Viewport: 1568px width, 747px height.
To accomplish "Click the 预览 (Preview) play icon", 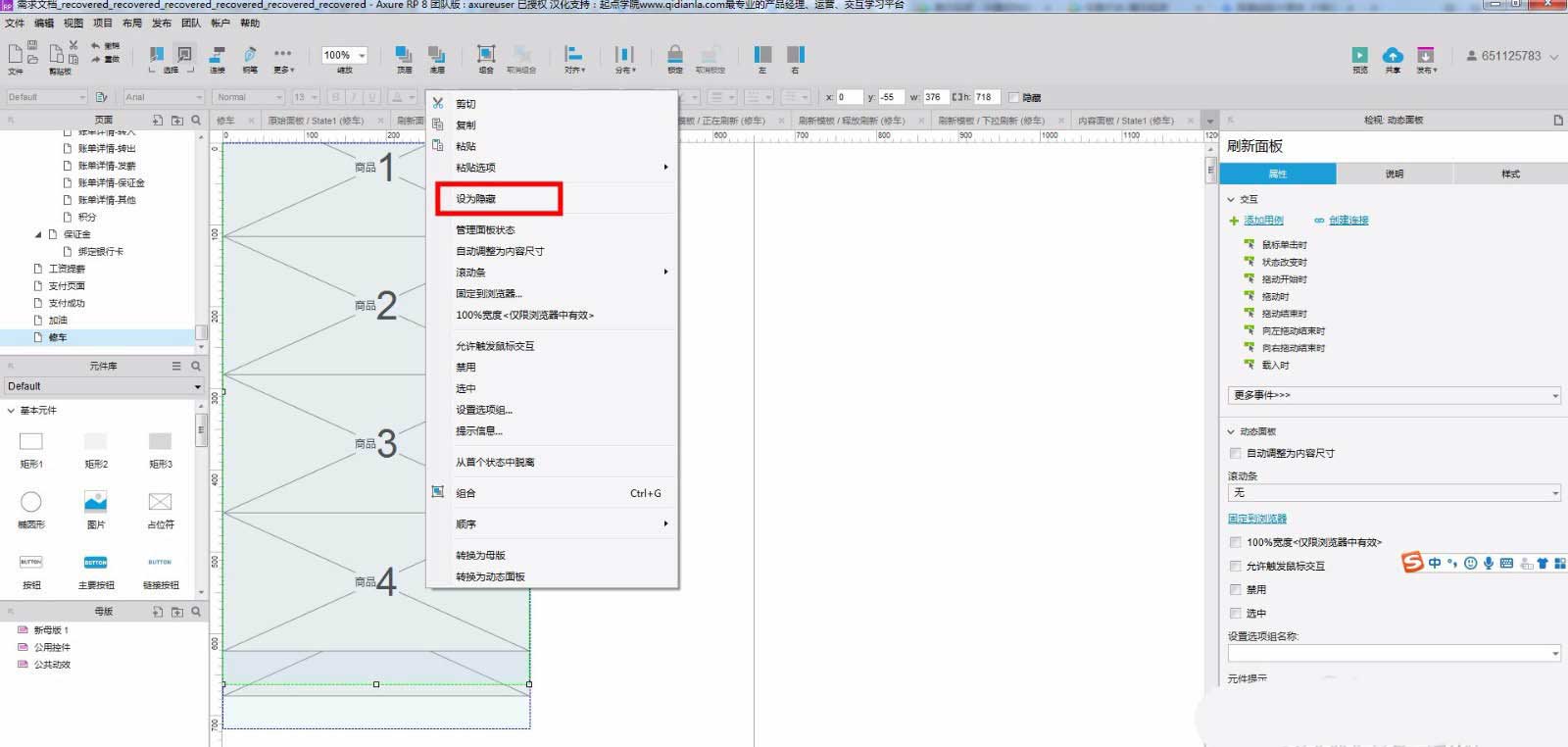I will [1359, 55].
